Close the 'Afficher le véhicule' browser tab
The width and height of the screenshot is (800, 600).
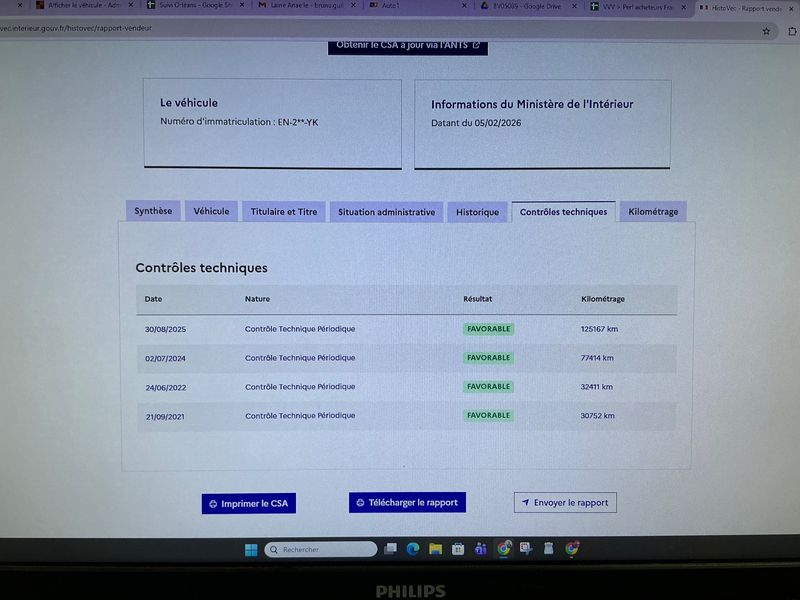tap(131, 5)
